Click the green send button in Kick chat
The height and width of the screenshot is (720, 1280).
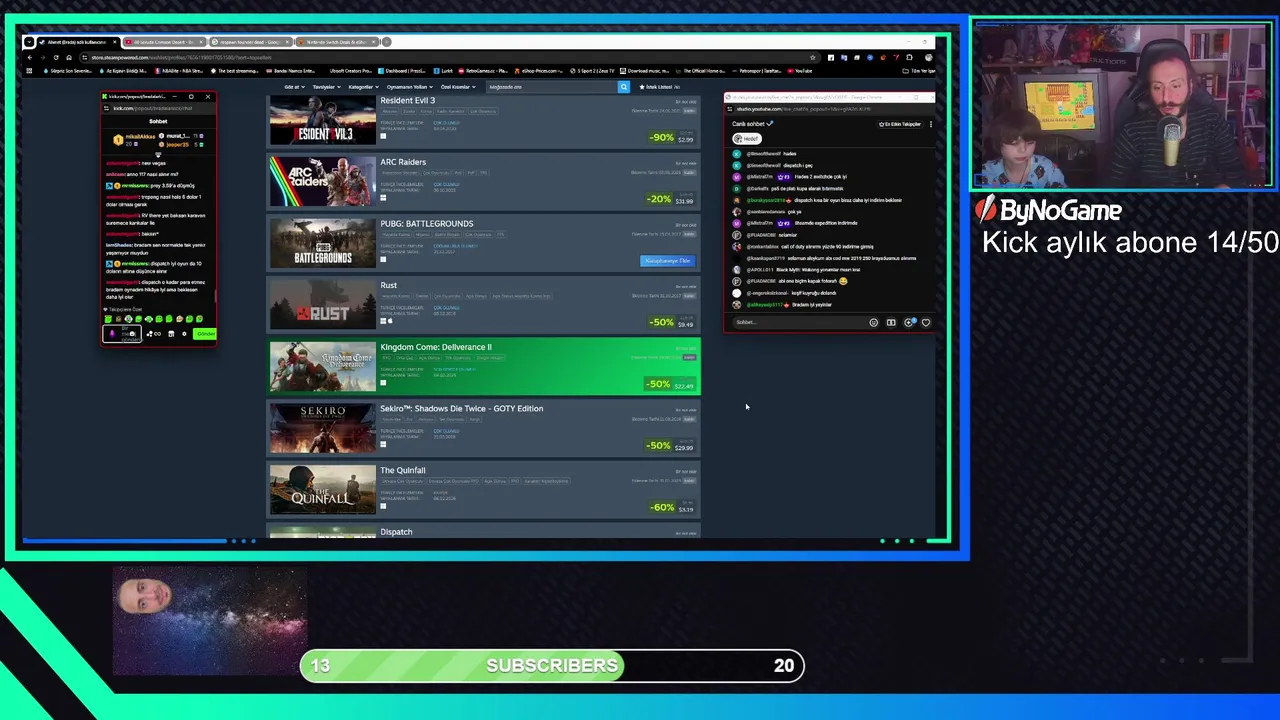coord(205,334)
